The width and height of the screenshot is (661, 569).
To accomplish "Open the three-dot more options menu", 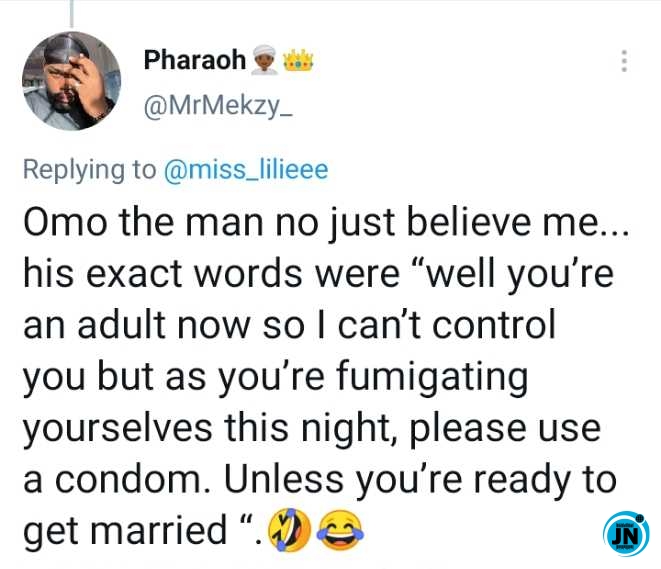I will [624, 62].
